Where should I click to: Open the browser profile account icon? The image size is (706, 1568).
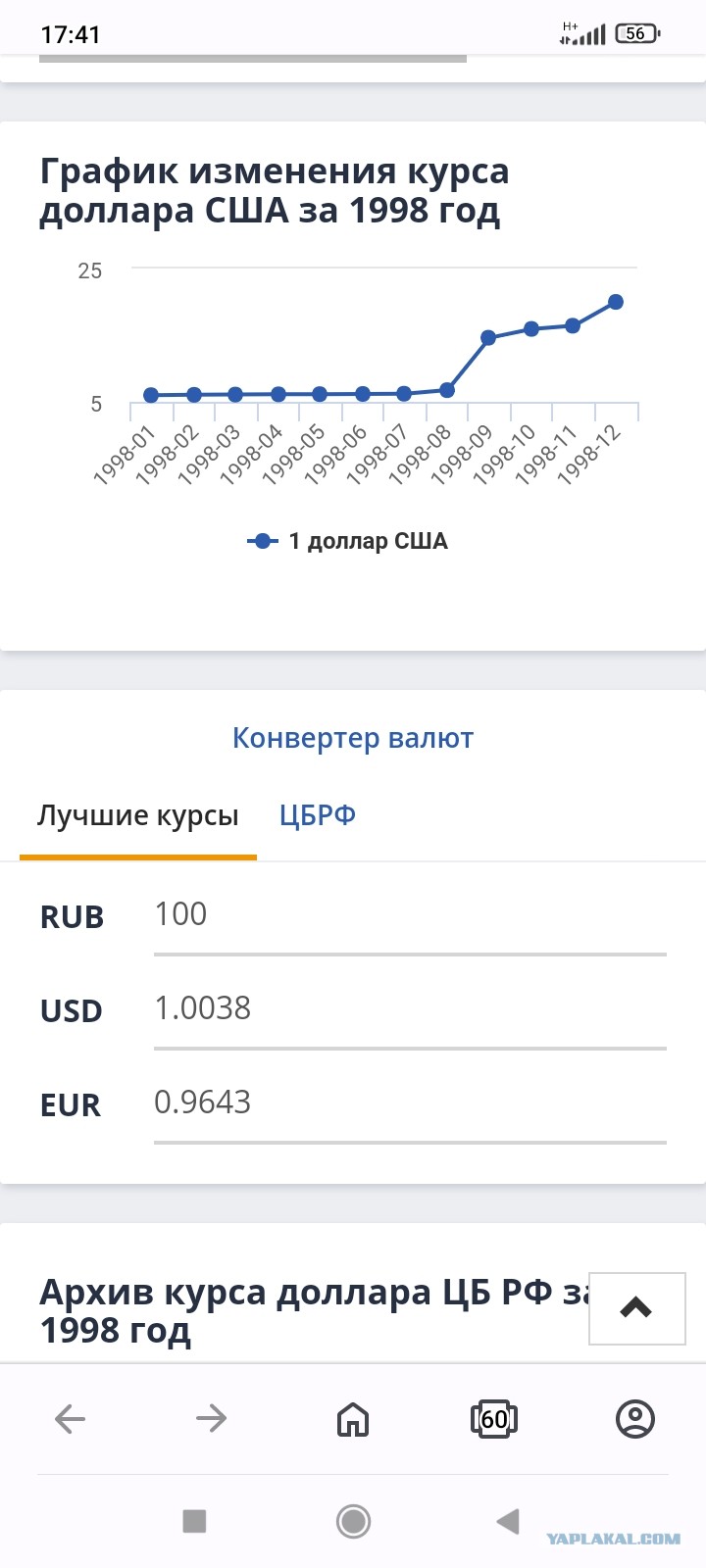[x=635, y=1418]
